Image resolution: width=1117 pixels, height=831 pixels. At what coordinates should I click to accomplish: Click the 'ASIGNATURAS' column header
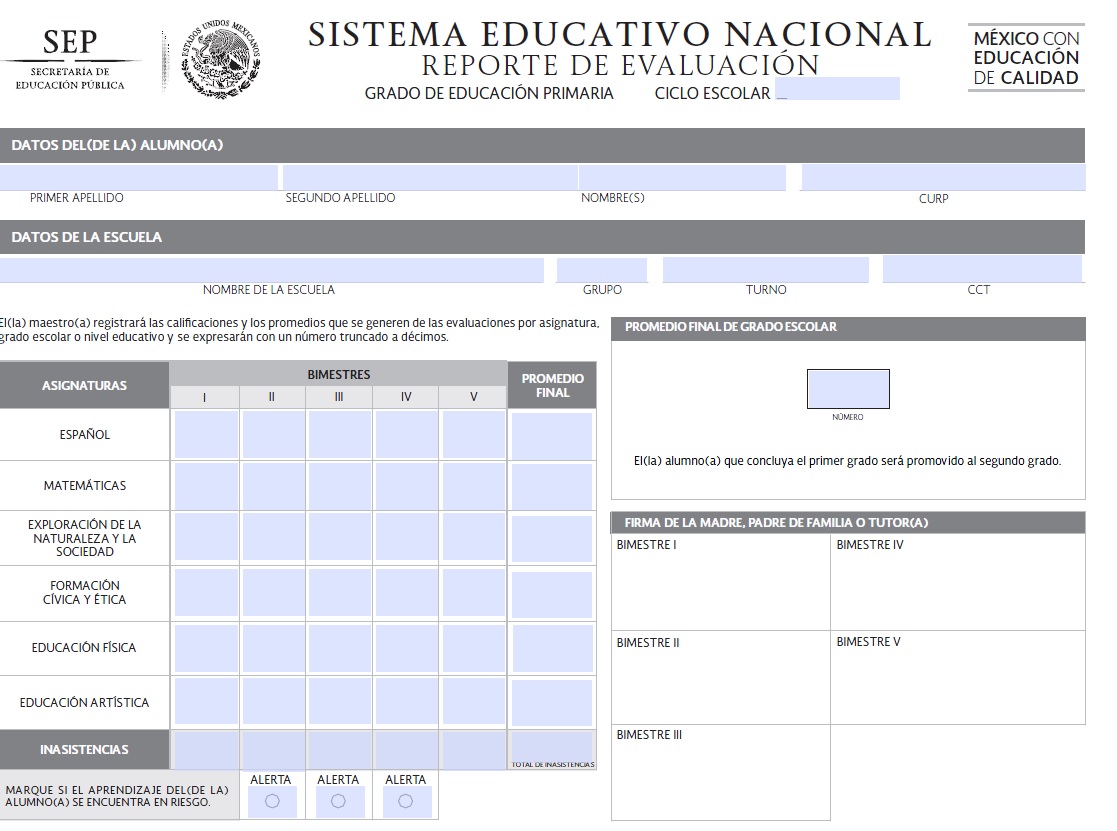click(x=84, y=385)
